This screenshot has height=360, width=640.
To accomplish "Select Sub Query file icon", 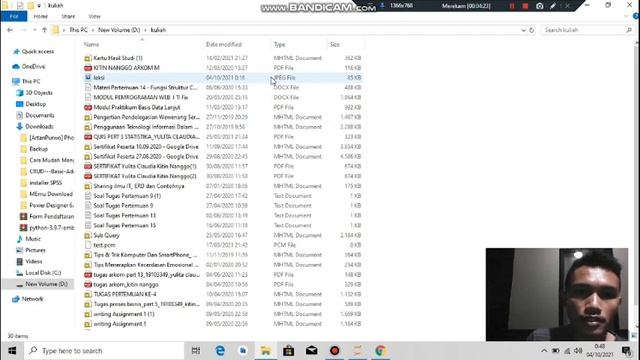I will 88,236.
